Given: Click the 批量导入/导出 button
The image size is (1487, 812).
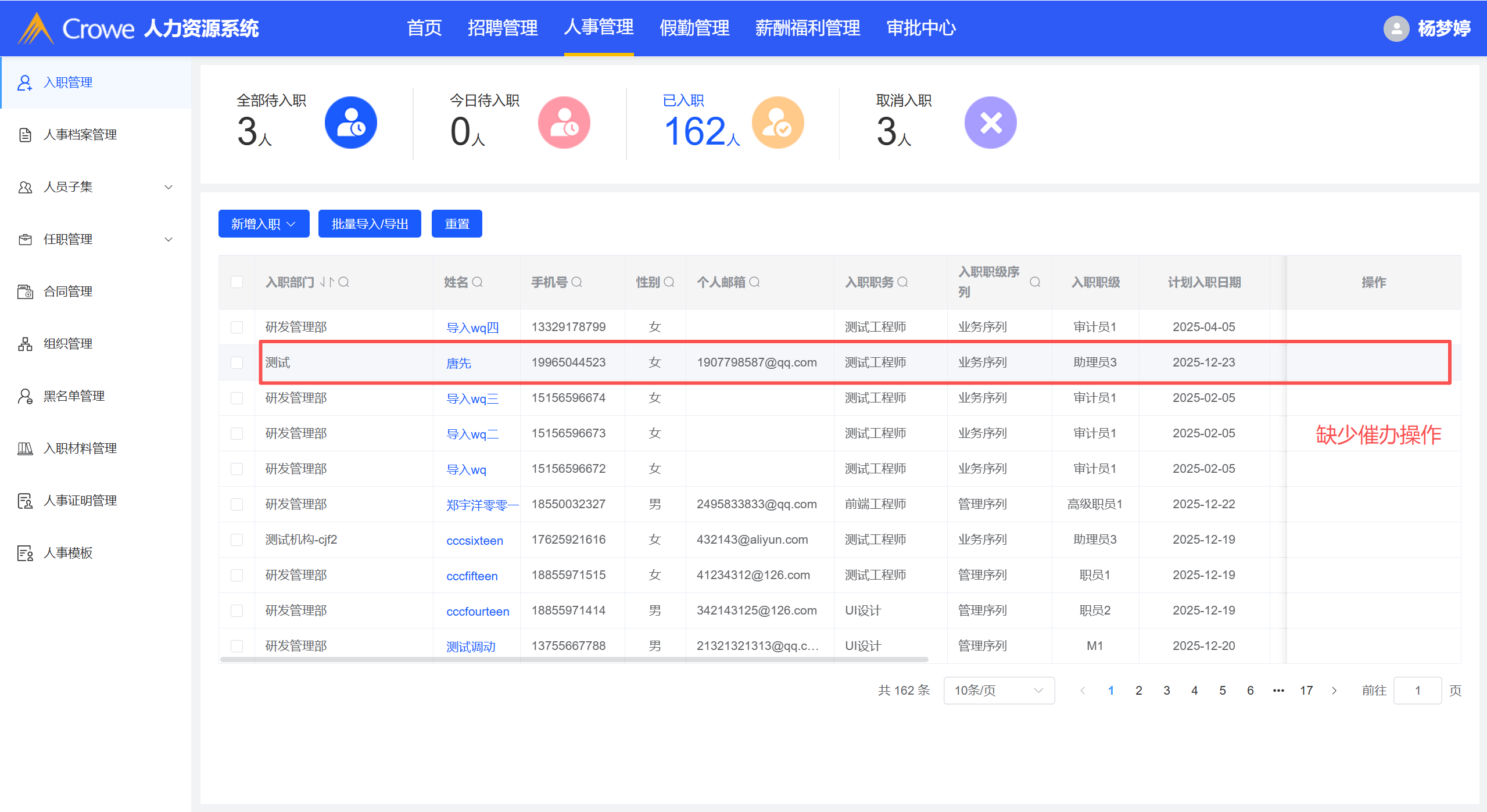Looking at the screenshot, I should [370, 224].
